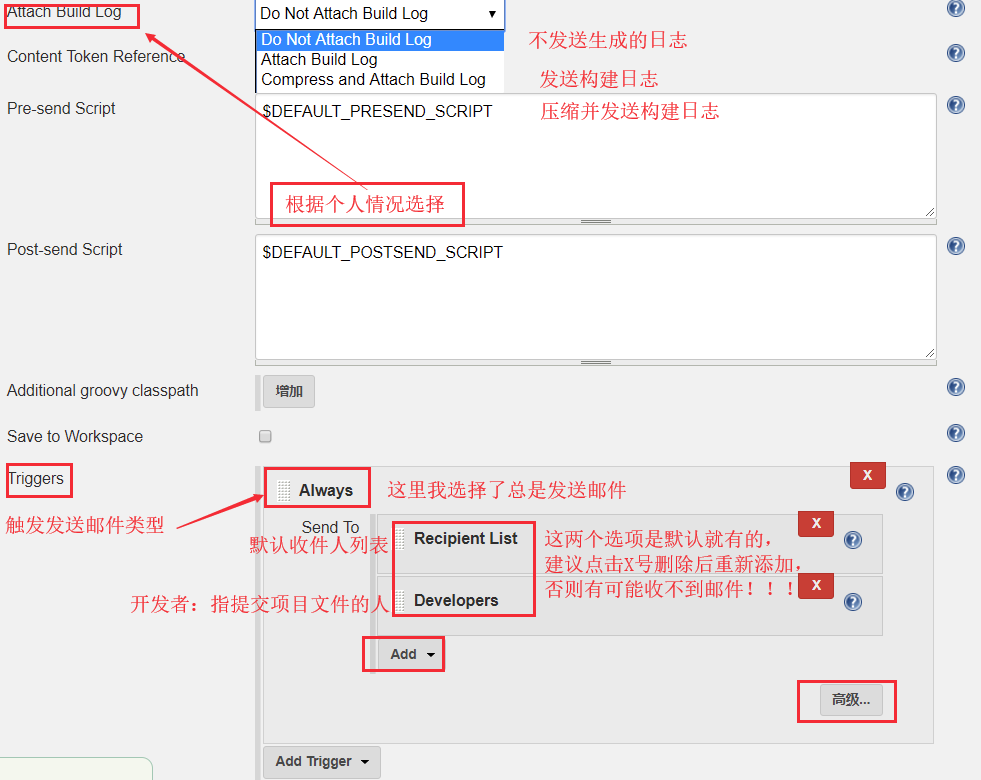Grab the Recipient List drag handle
The width and height of the screenshot is (981, 780).
point(400,539)
